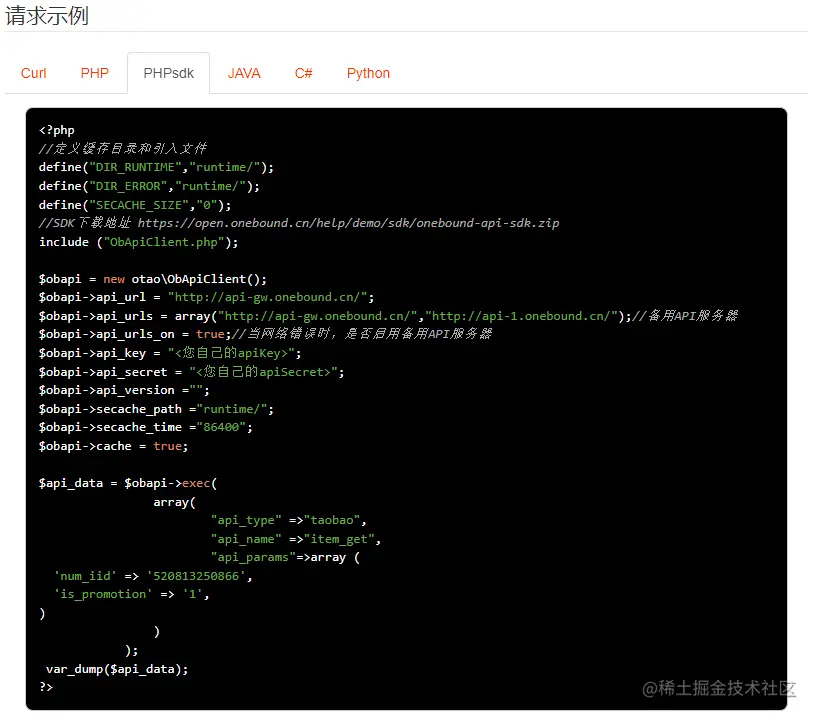Switch to the C# tab

(x=303, y=73)
